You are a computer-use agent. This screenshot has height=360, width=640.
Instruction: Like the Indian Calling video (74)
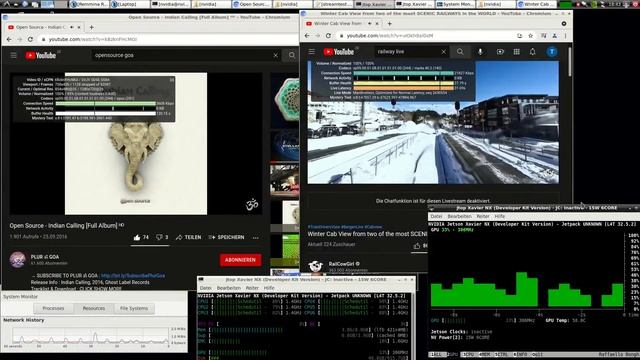click(141, 237)
